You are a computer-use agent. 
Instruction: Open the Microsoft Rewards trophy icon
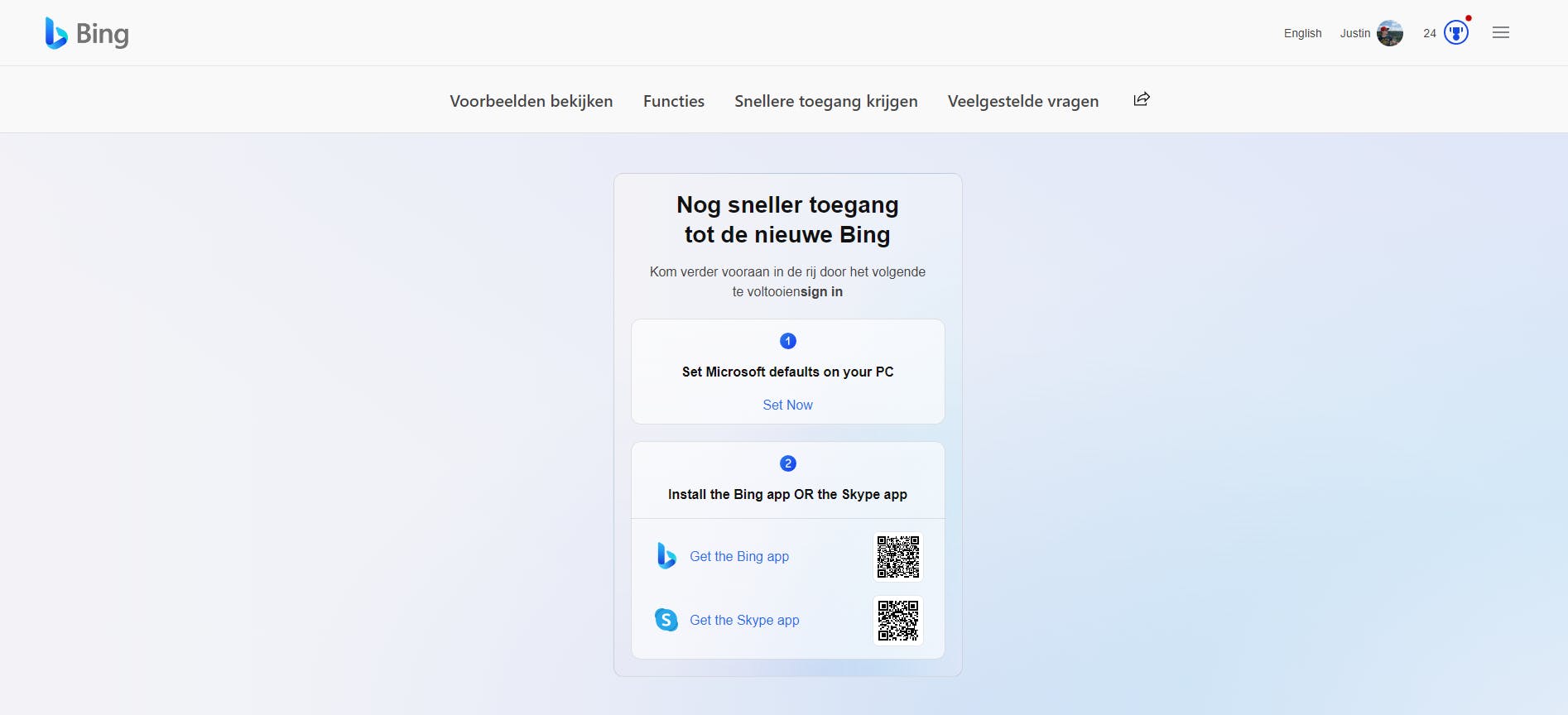1456,32
